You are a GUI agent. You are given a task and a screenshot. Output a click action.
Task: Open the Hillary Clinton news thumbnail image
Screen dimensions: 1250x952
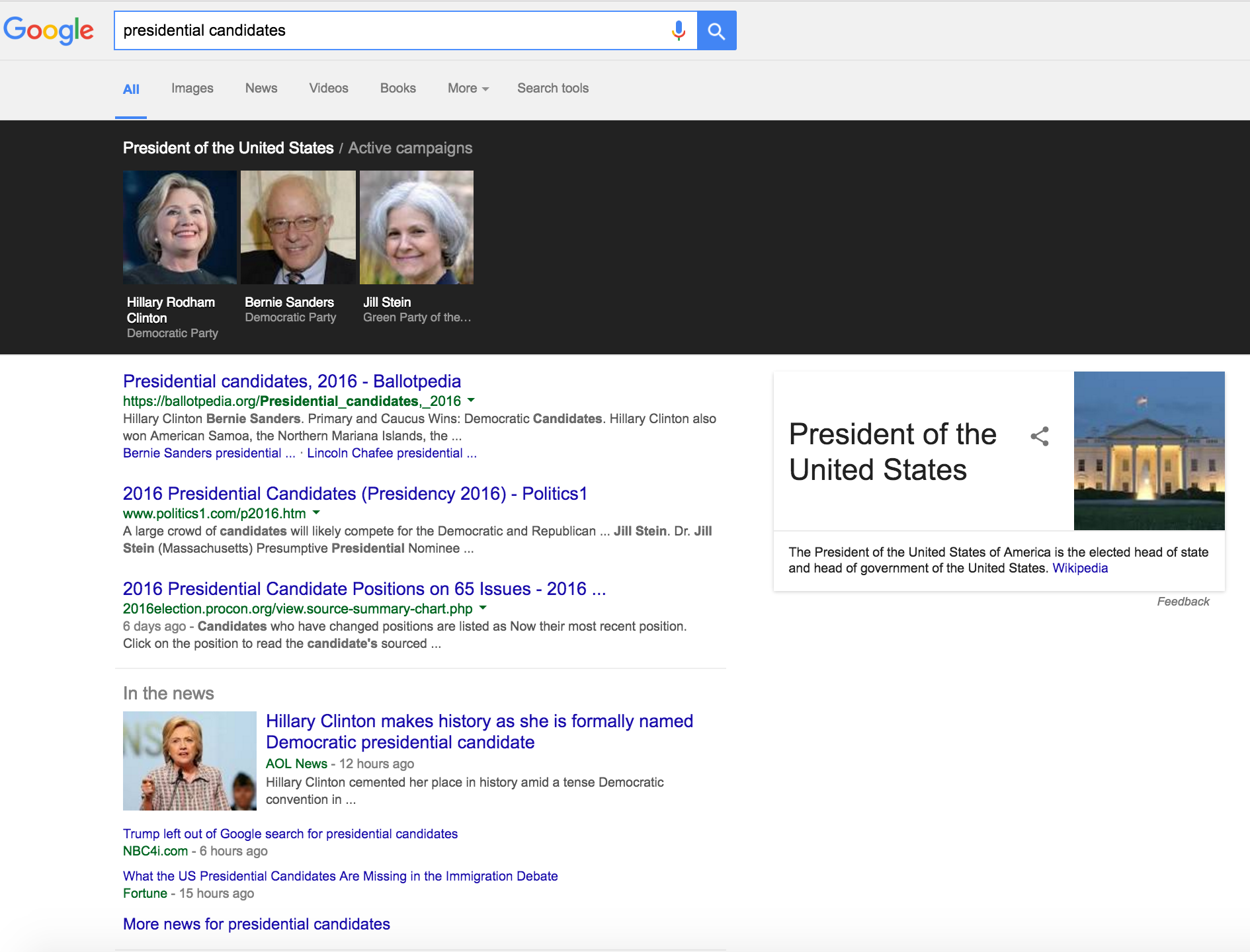pos(190,761)
